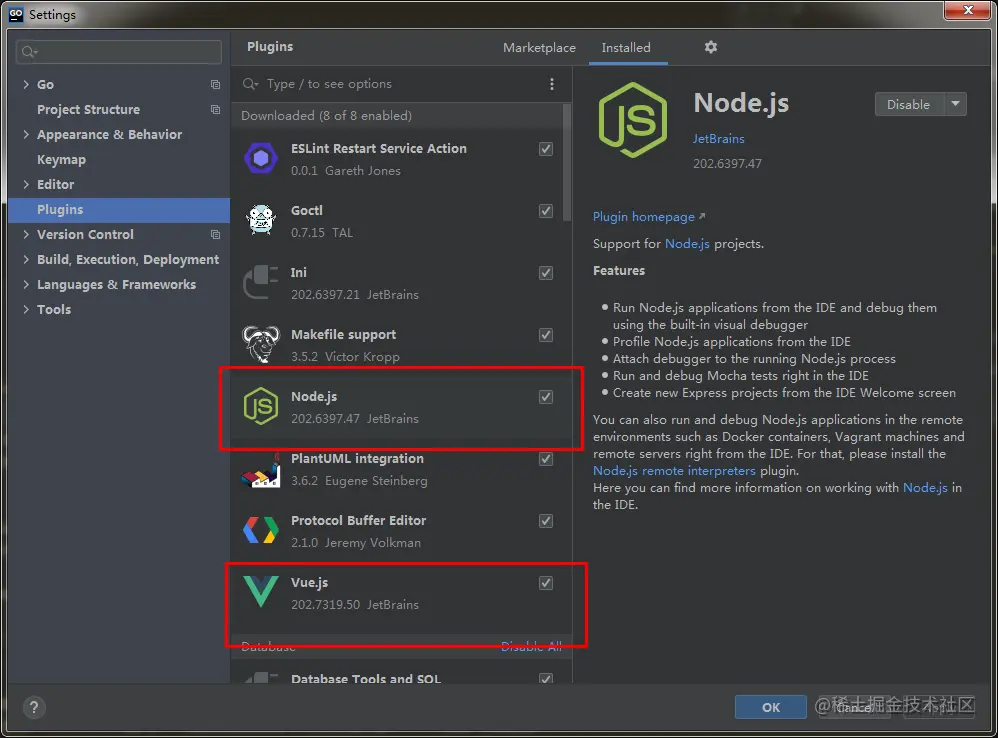Click the project-level copy icon beside Go
998x738 pixels.
[215, 85]
